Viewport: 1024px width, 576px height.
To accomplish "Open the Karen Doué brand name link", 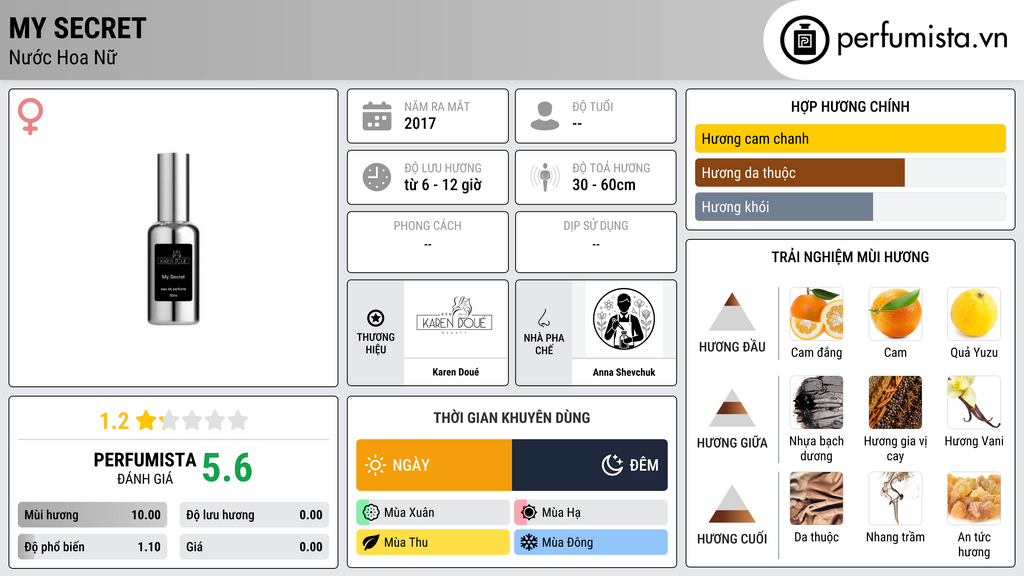I will point(455,372).
